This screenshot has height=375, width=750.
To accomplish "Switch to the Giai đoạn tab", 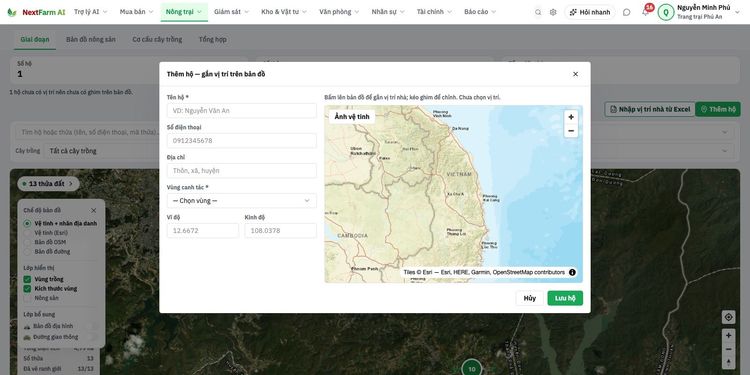I will coord(34,40).
